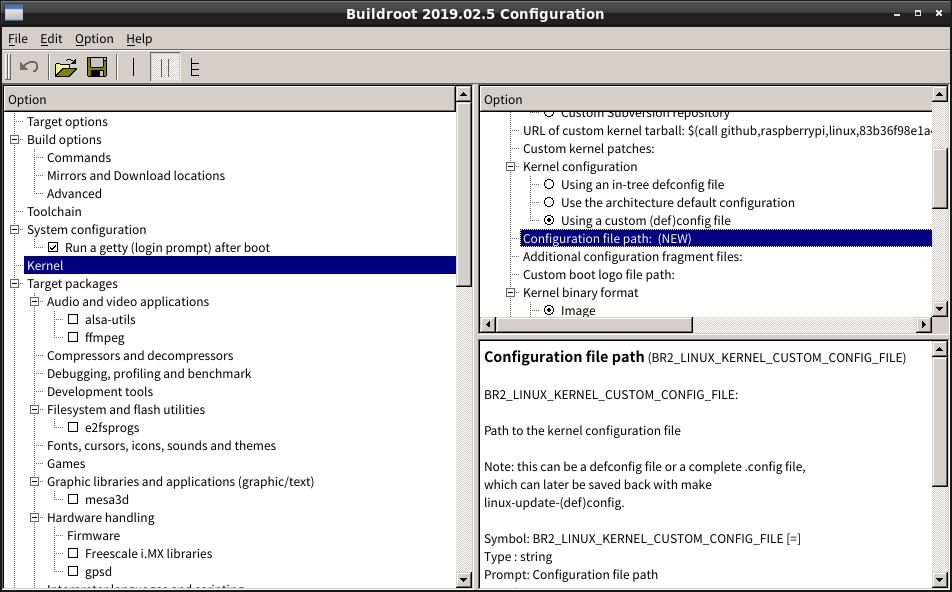
Task: Open the Option menu
Action: (94, 39)
